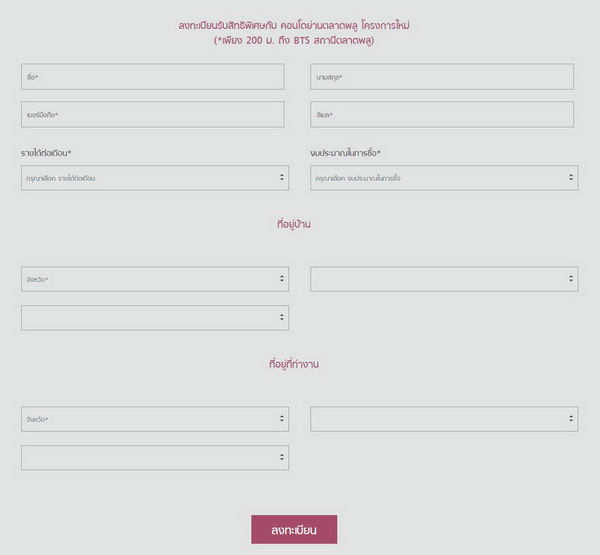600x555 pixels.
Task: Focus the นามสกุล (last name) input field
Action: [x=442, y=77]
